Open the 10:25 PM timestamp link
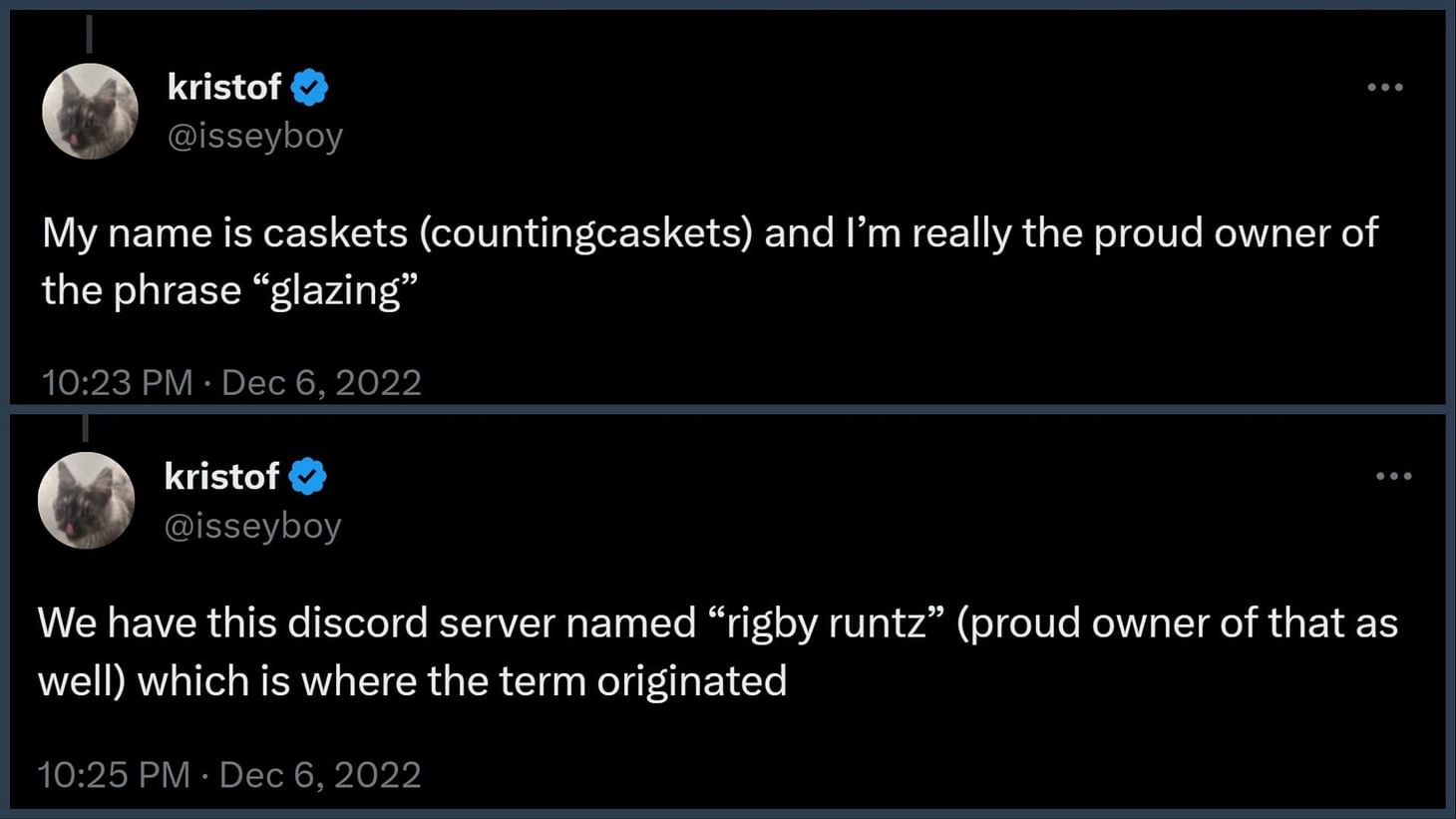This screenshot has height=819, width=1456. coord(114,775)
